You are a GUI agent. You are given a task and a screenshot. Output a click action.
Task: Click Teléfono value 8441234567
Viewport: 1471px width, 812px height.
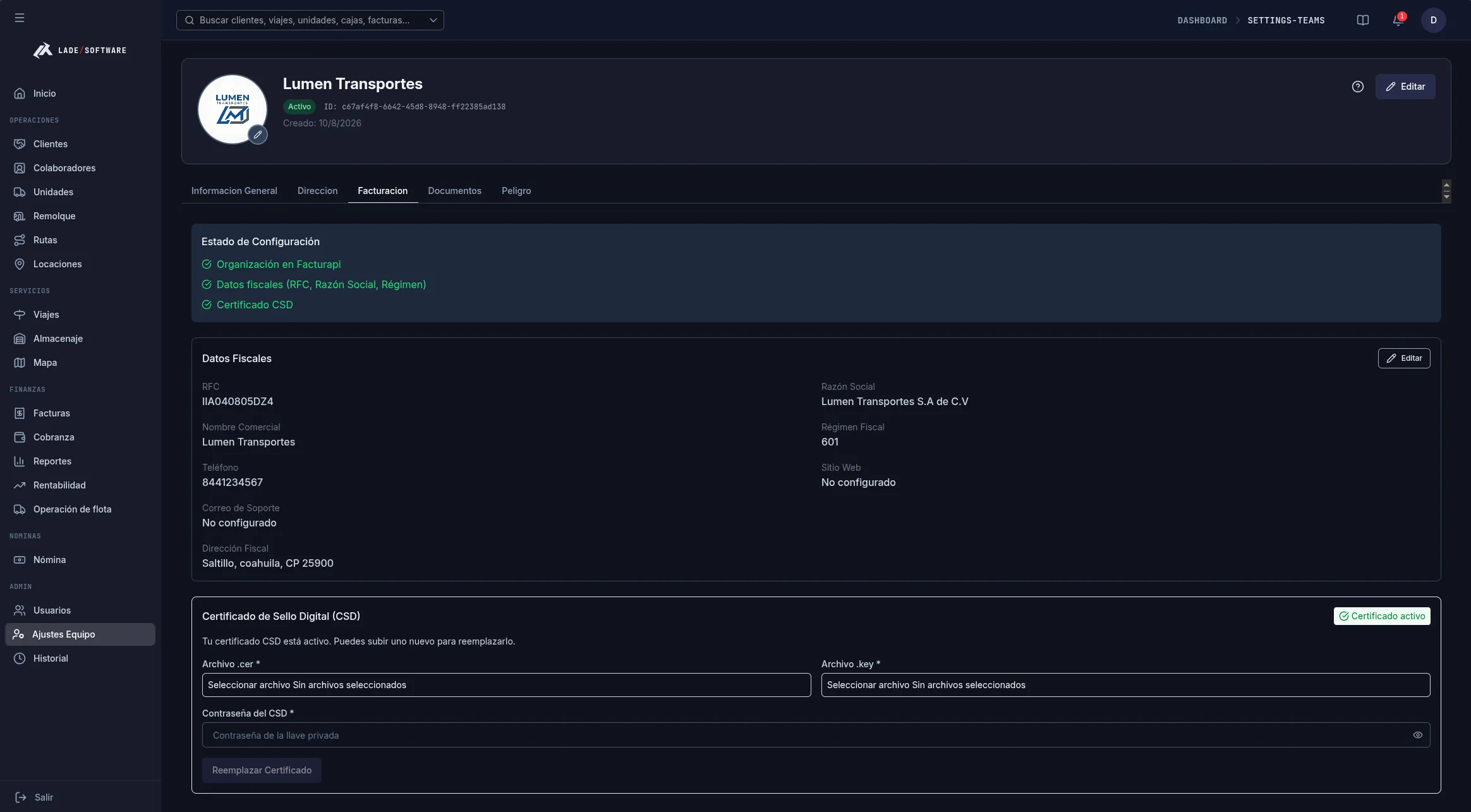pos(233,482)
